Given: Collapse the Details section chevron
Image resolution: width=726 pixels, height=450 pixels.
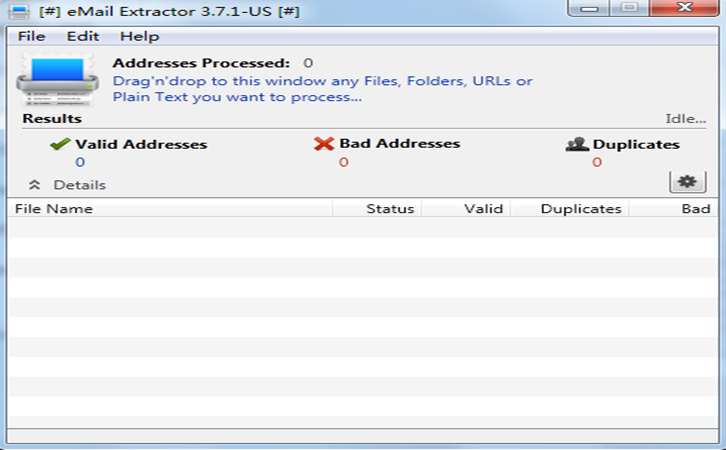Looking at the screenshot, I should [34, 185].
